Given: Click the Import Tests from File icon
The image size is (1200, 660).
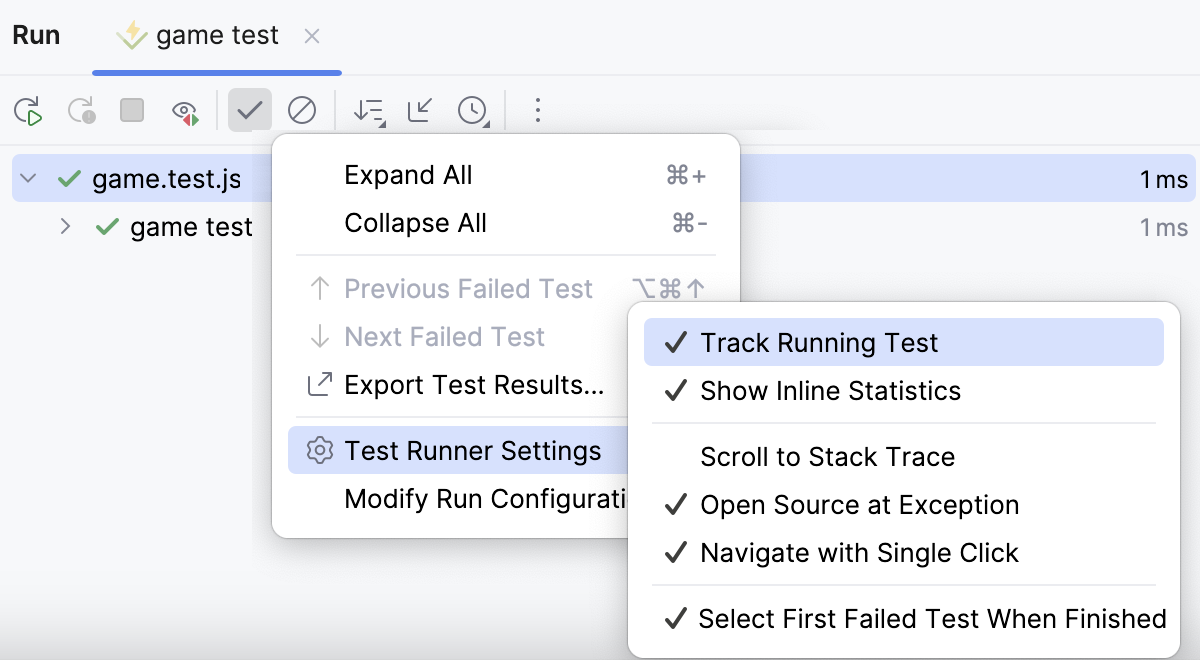Looking at the screenshot, I should (x=418, y=110).
